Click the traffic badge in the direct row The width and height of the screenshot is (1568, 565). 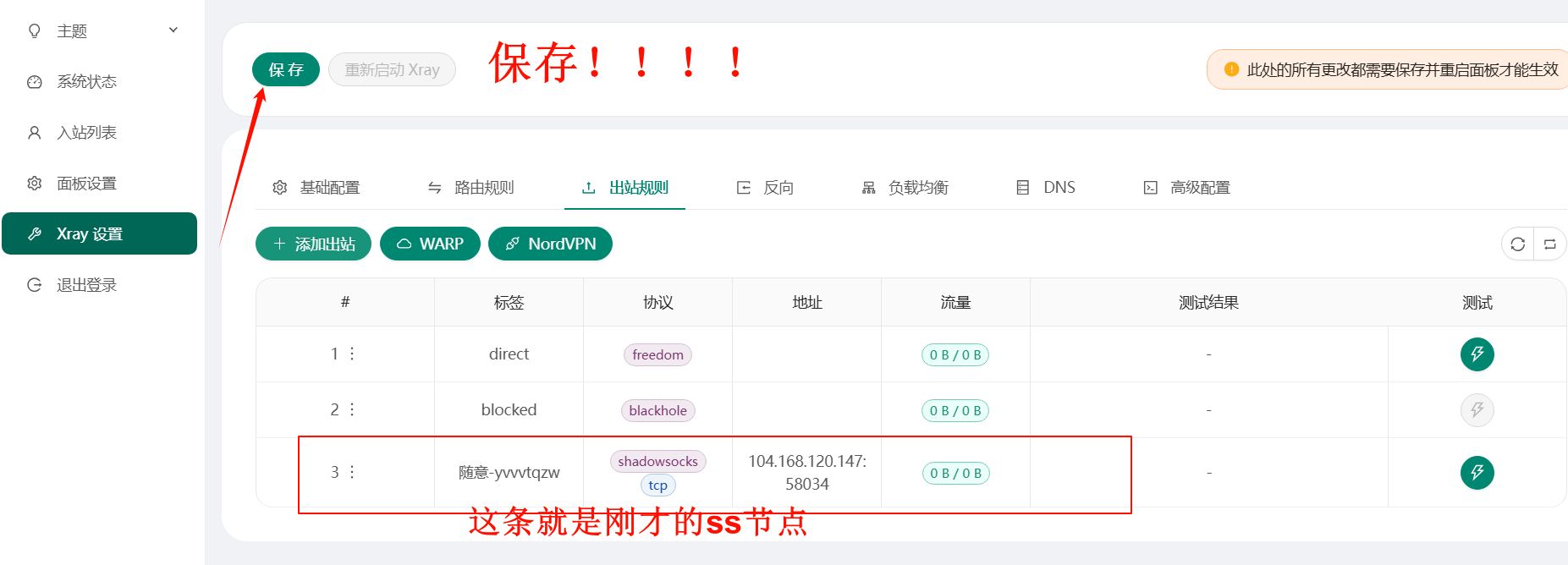tap(955, 354)
